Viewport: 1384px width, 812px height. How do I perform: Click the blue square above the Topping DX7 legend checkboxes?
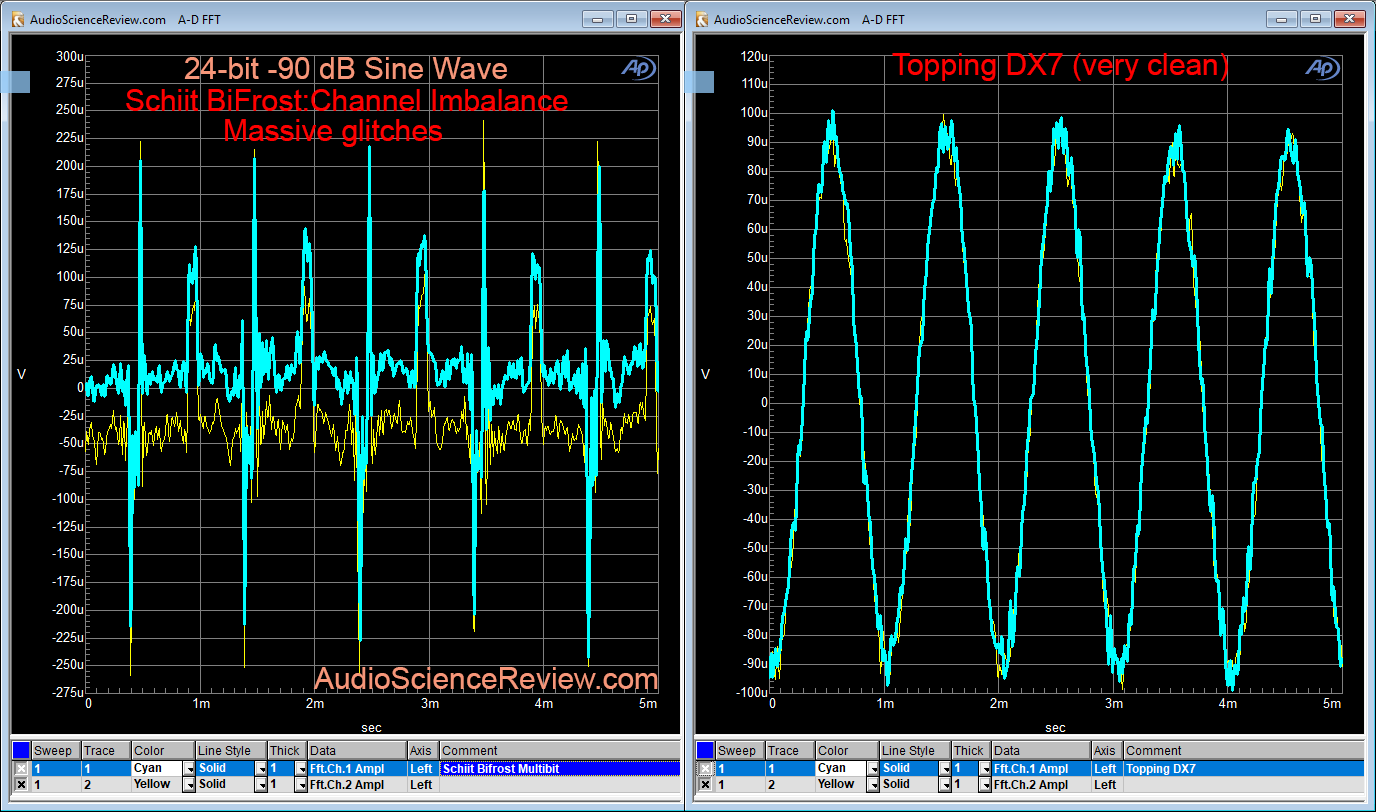(704, 750)
